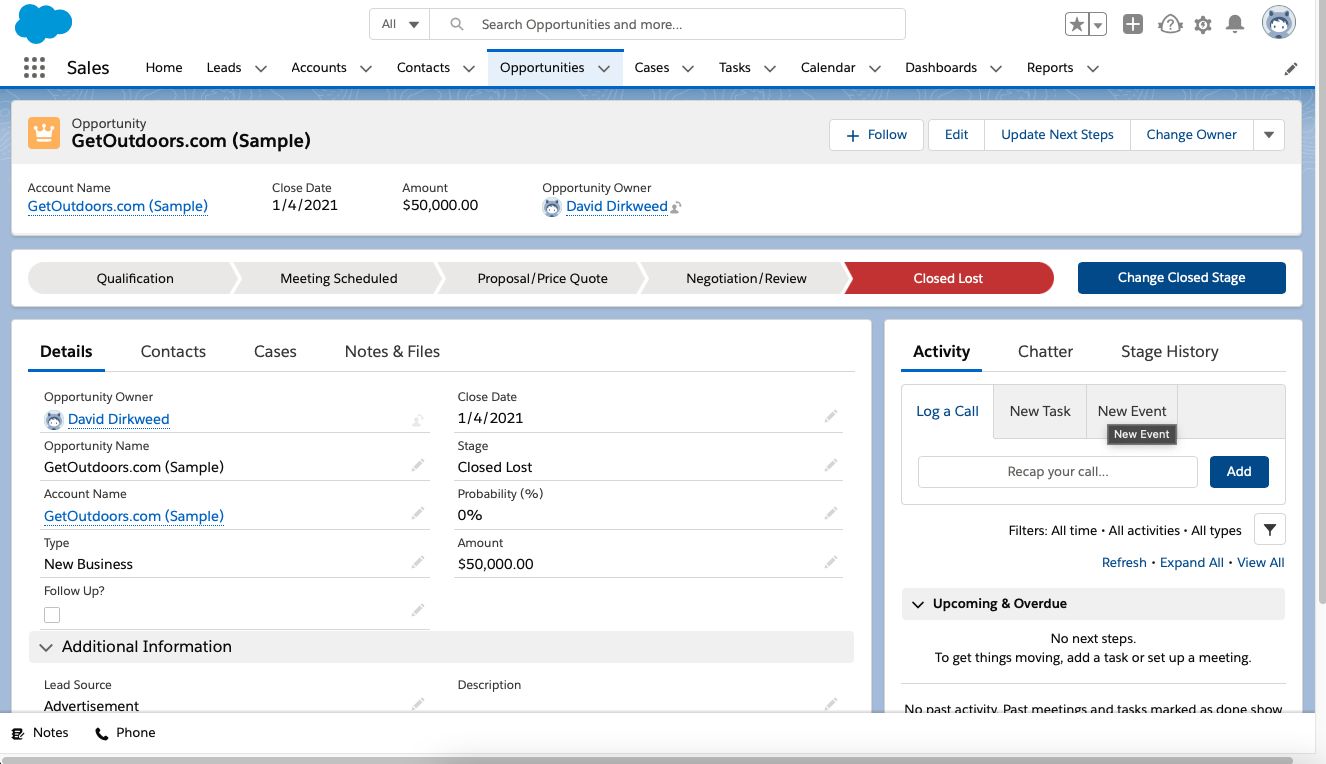The width and height of the screenshot is (1326, 764).
Task: Edit the Lead Source pencil icon
Action: pos(417,704)
